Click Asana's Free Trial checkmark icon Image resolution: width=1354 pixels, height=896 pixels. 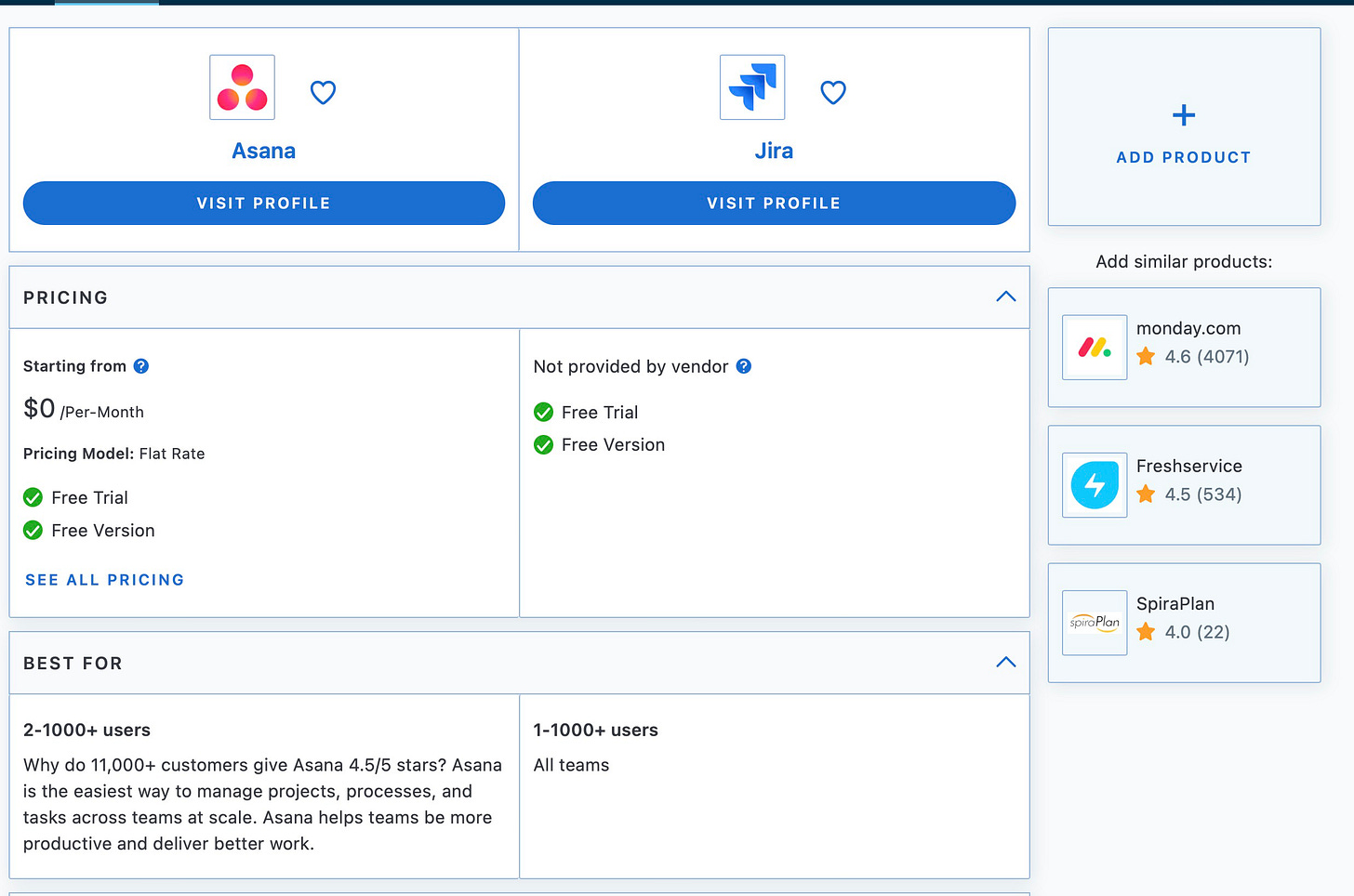coord(33,497)
